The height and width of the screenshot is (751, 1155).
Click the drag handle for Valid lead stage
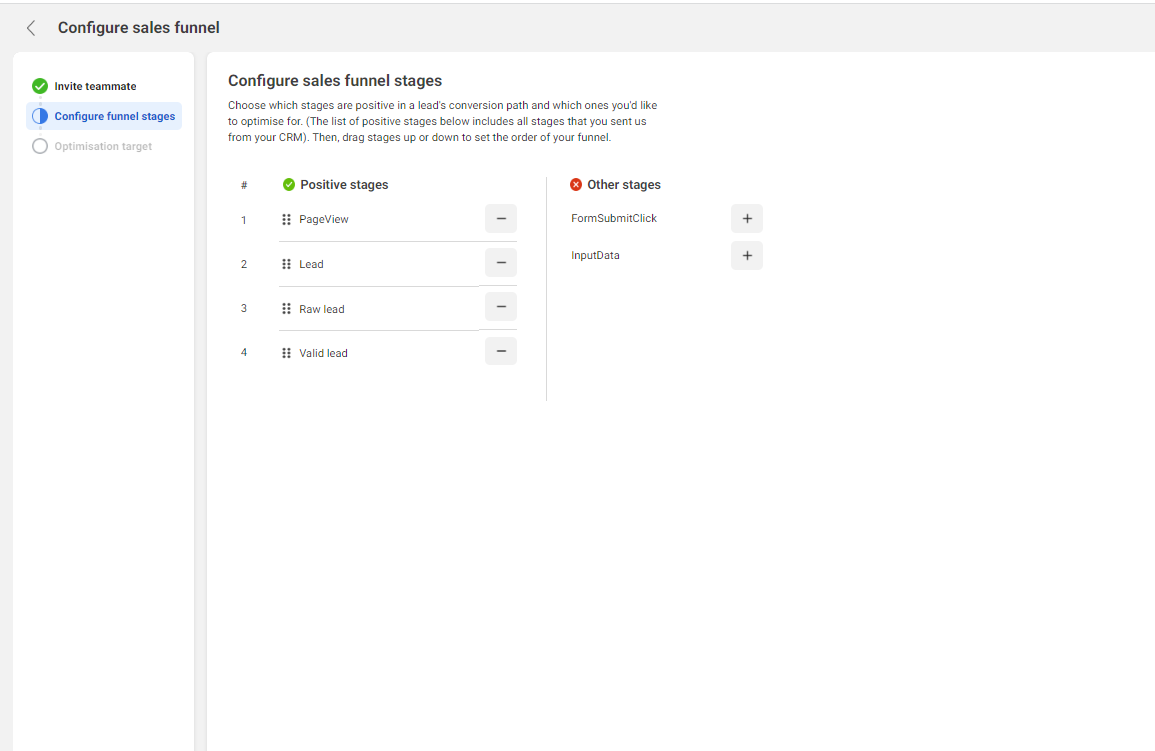tap(287, 353)
